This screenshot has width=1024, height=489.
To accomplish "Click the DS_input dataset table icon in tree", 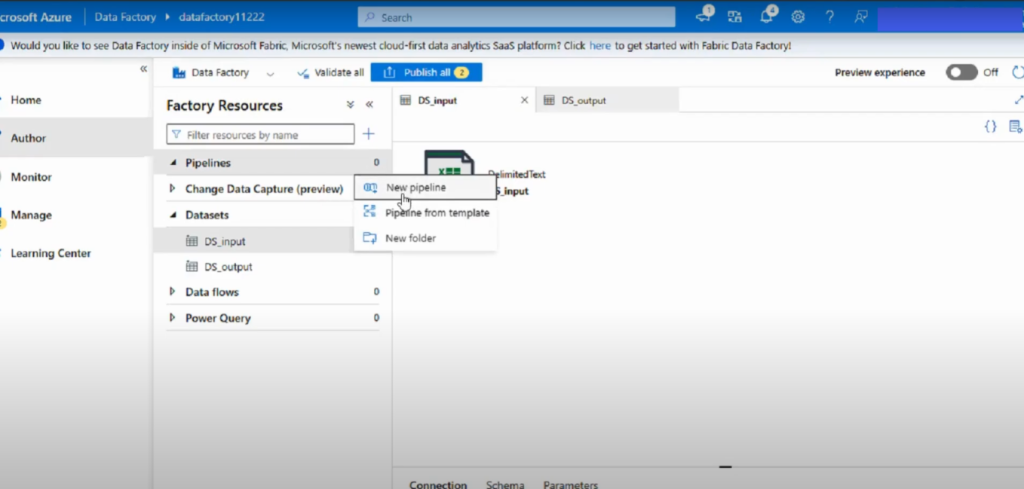I will 192,241.
